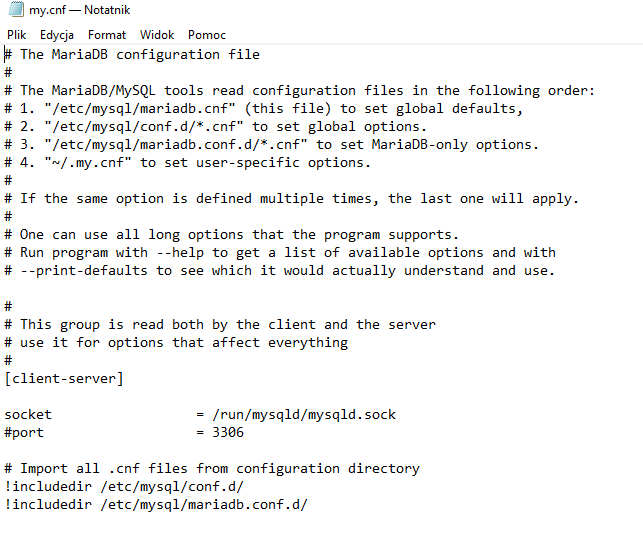This screenshot has width=643, height=543.
Task: Click the Notepad icon in title bar
Action: (15, 11)
